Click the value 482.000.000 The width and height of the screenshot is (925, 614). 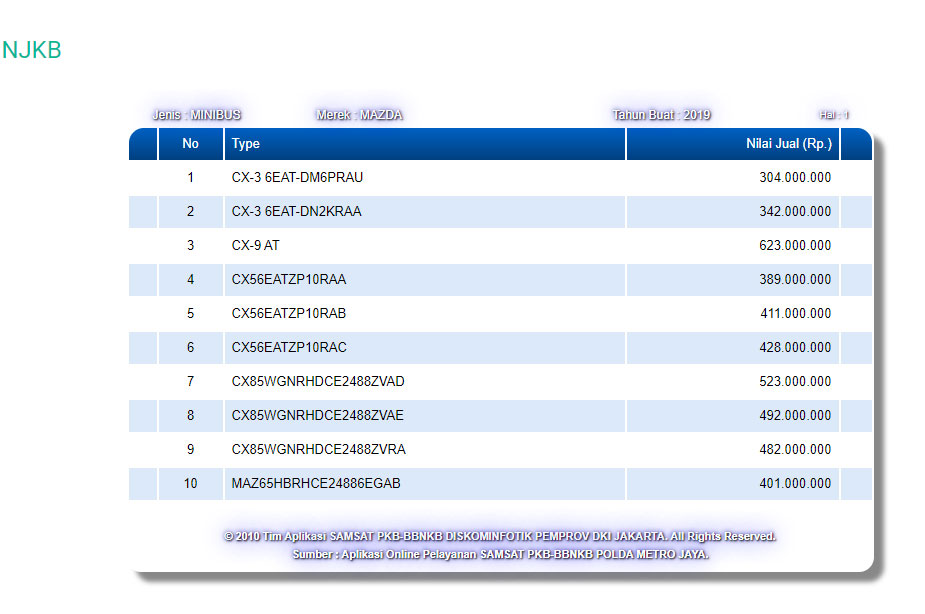[x=795, y=449]
